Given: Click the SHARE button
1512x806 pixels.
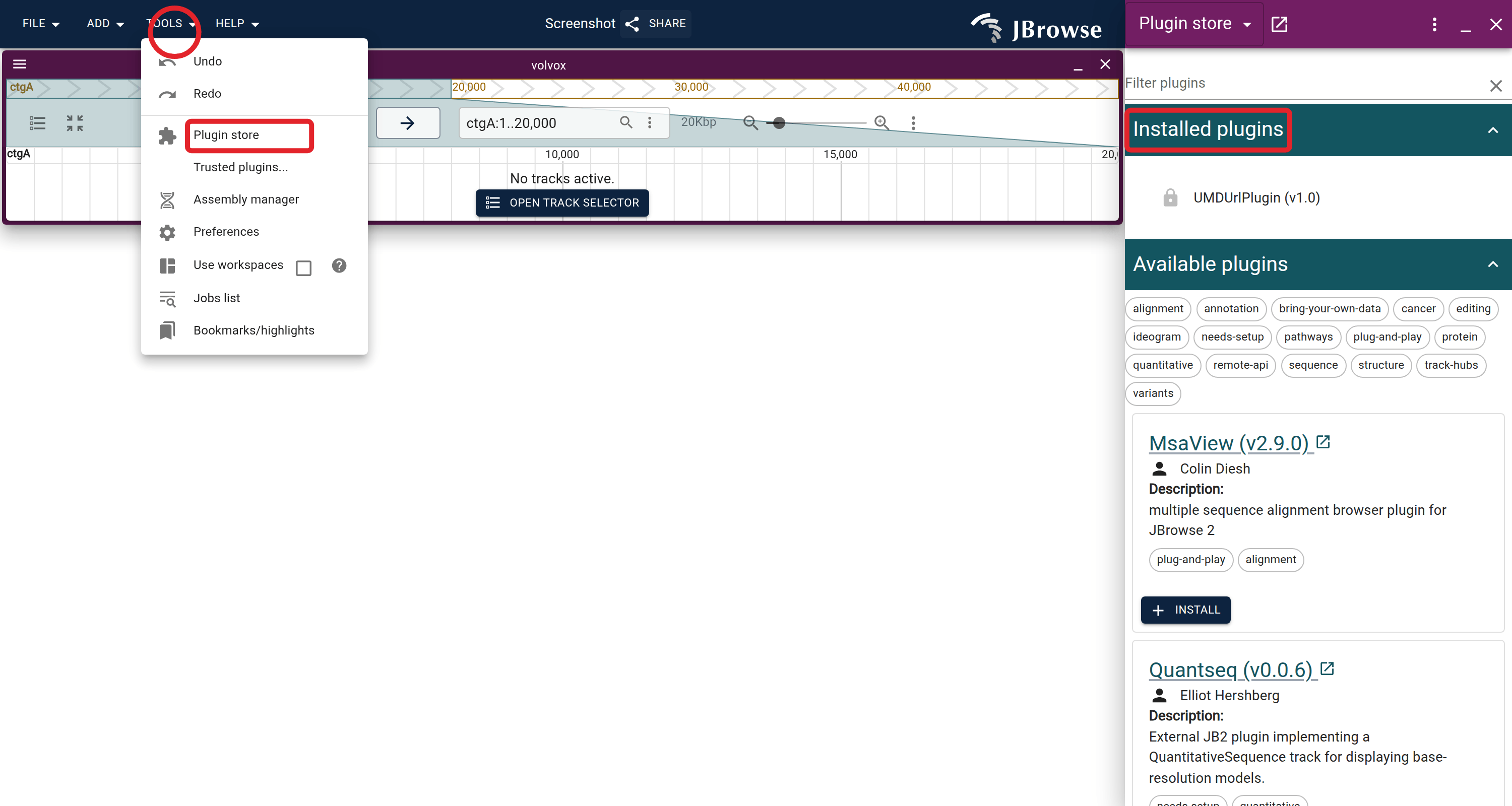Looking at the screenshot, I should coord(656,24).
